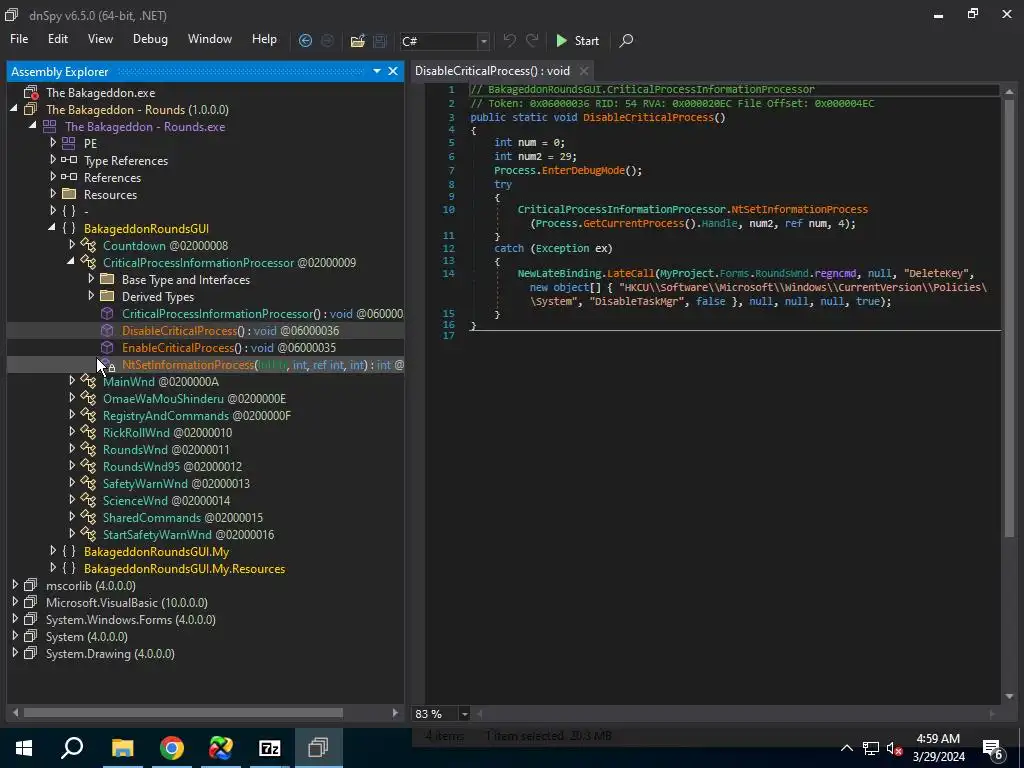This screenshot has width=1024, height=768.
Task: Collapse The Bakageddon - Rounds.exe module
Action: coord(33,126)
